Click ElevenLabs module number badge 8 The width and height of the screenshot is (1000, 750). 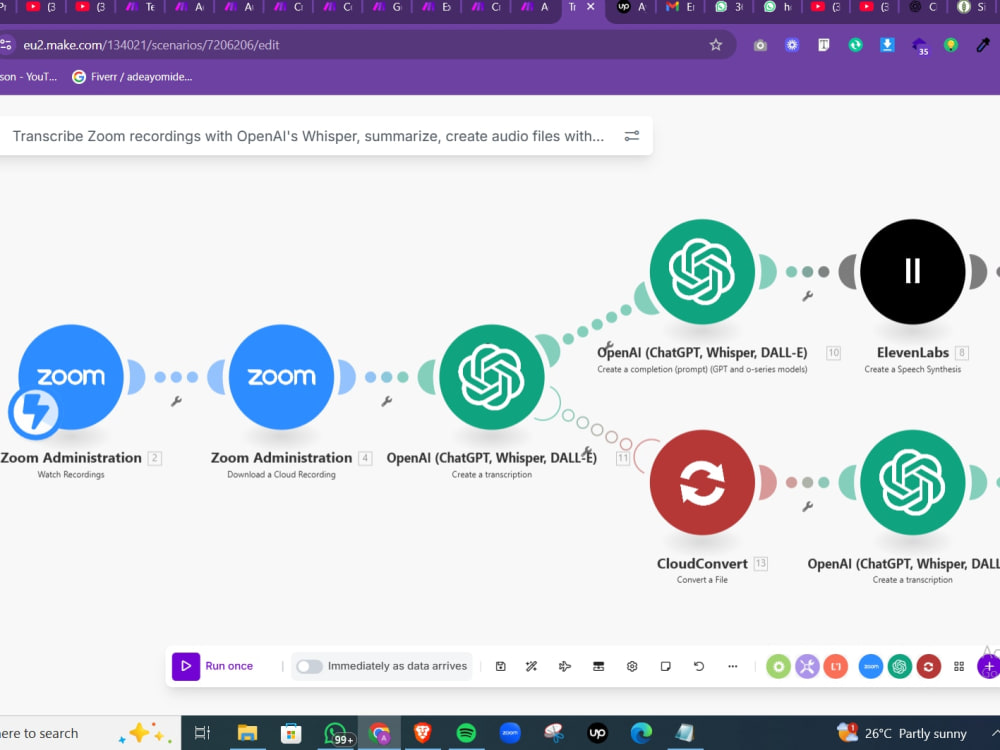click(x=962, y=353)
